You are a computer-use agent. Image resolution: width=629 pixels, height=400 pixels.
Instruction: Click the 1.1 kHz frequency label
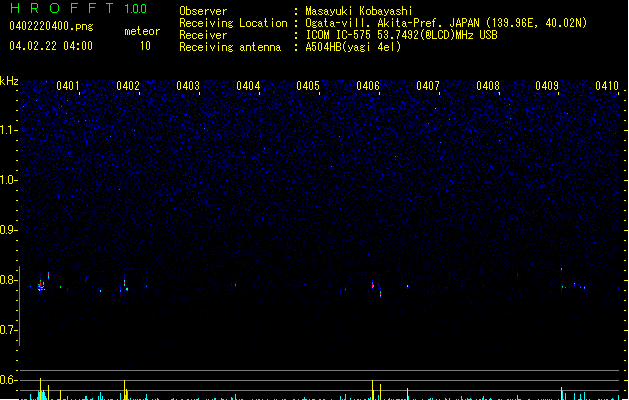pos(9,130)
